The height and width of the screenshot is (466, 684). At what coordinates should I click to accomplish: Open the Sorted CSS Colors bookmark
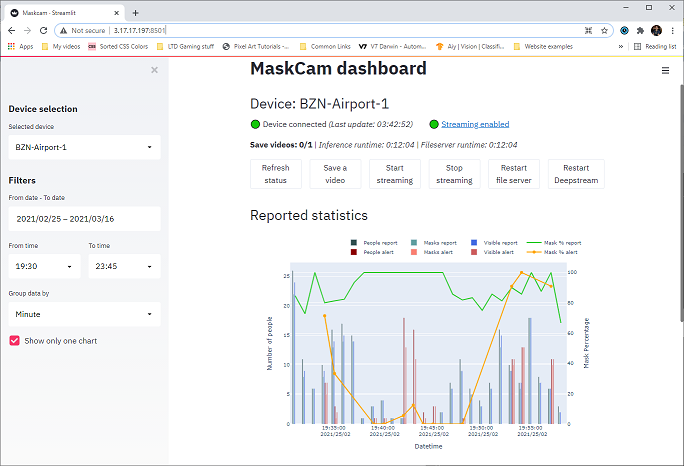click(x=123, y=46)
